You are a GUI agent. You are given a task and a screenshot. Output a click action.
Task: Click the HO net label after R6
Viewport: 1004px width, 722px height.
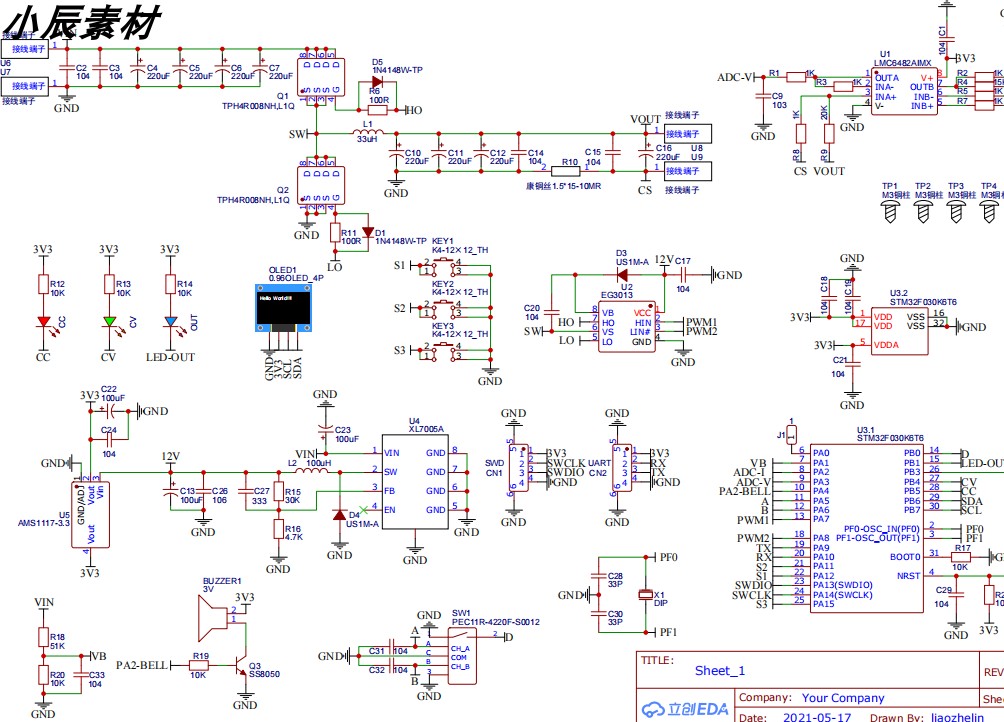[414, 111]
